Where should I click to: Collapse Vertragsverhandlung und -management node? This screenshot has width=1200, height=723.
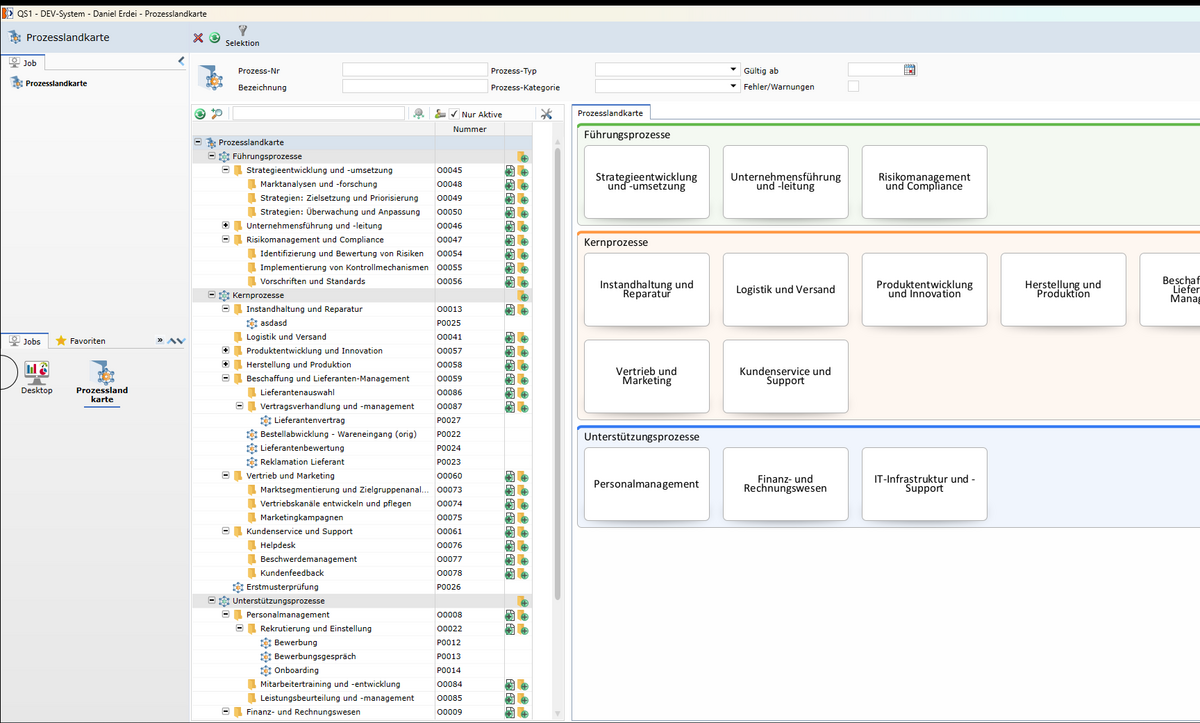(239, 406)
